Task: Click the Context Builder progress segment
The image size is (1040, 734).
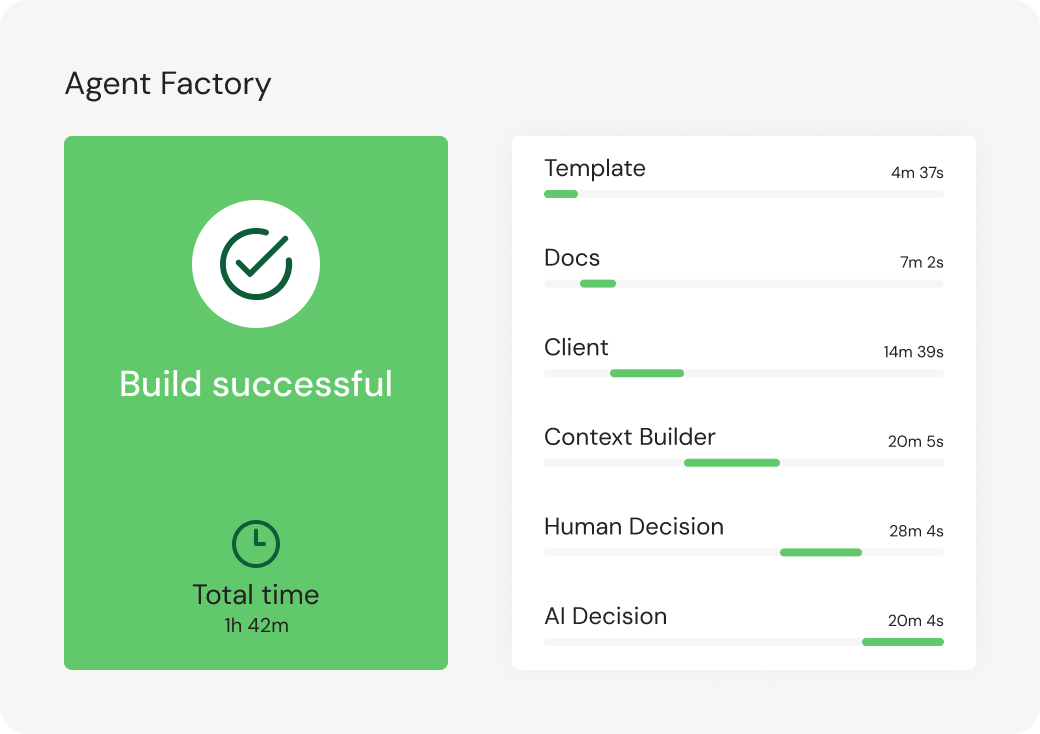Action: pos(732,463)
